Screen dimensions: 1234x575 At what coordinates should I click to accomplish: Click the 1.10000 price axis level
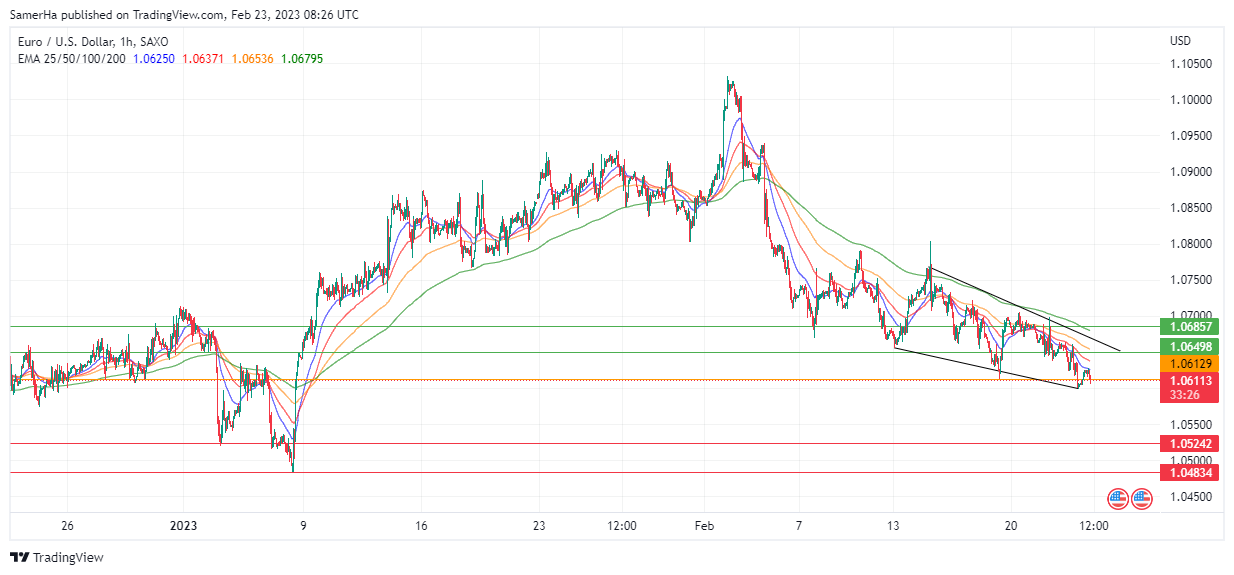(x=1190, y=100)
